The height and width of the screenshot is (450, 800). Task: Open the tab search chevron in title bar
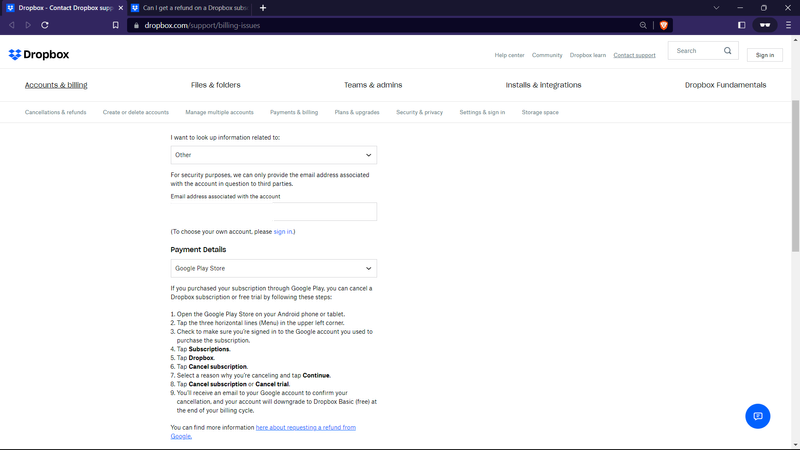715,7
